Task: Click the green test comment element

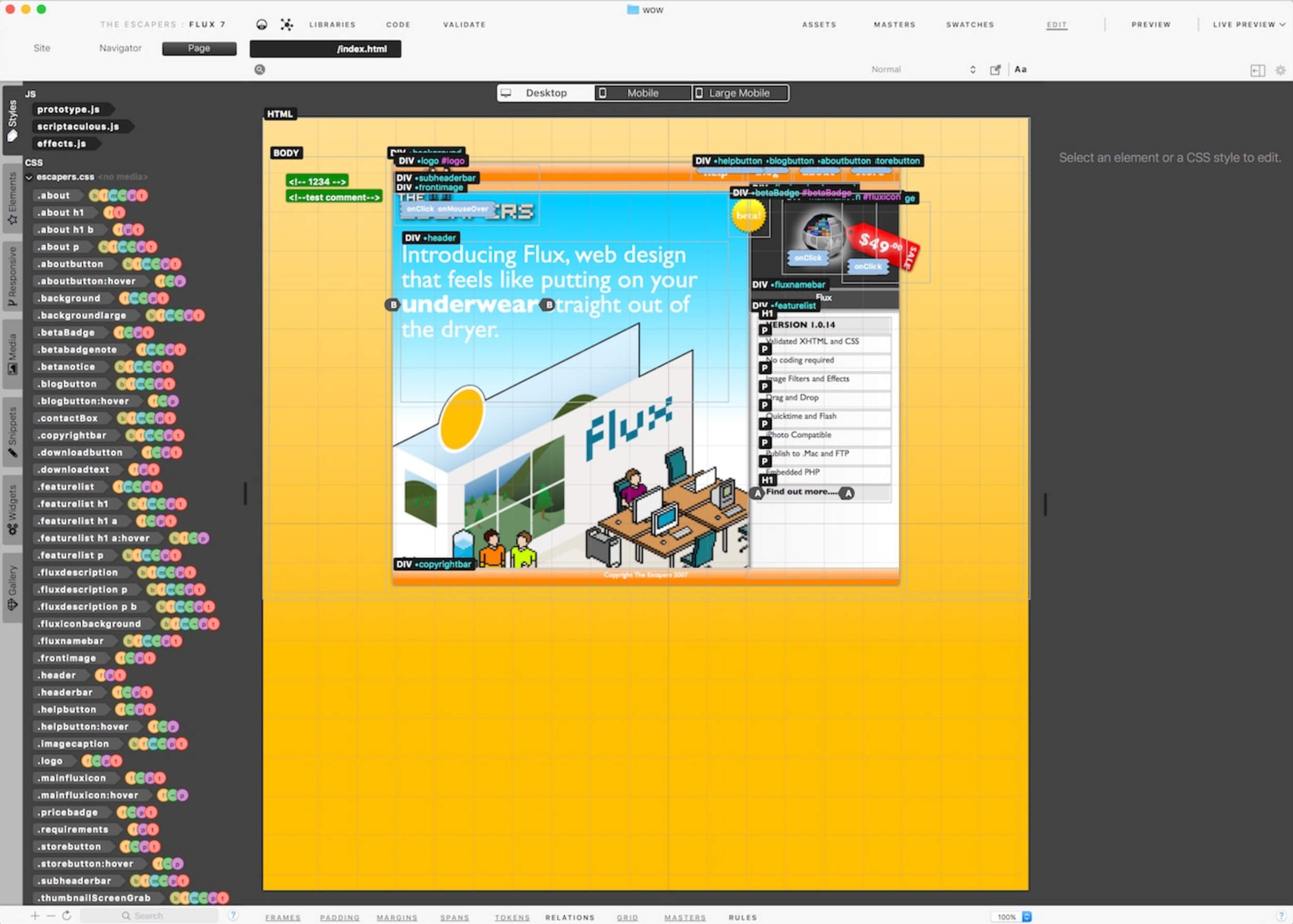Action: (334, 198)
